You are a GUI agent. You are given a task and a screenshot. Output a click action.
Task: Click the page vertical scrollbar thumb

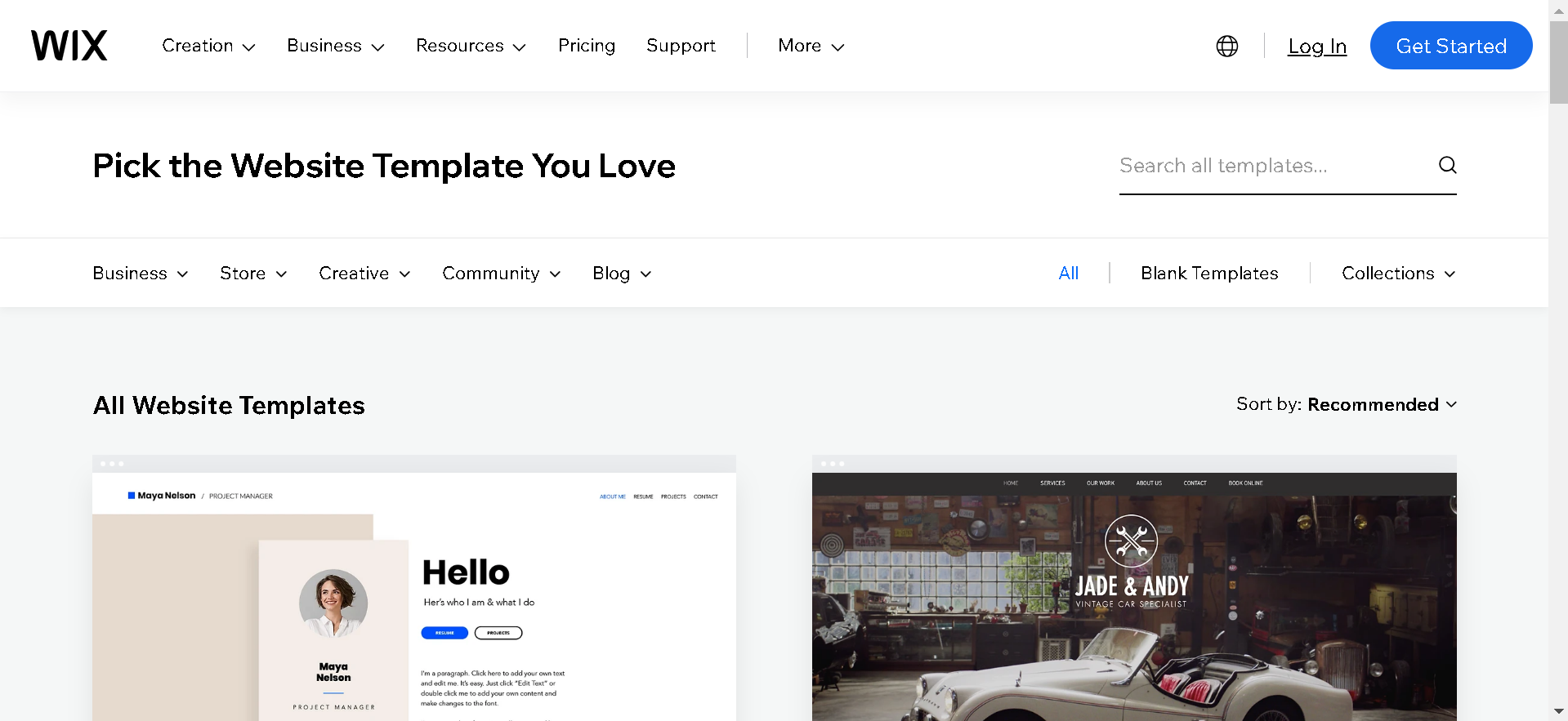coord(1558,62)
